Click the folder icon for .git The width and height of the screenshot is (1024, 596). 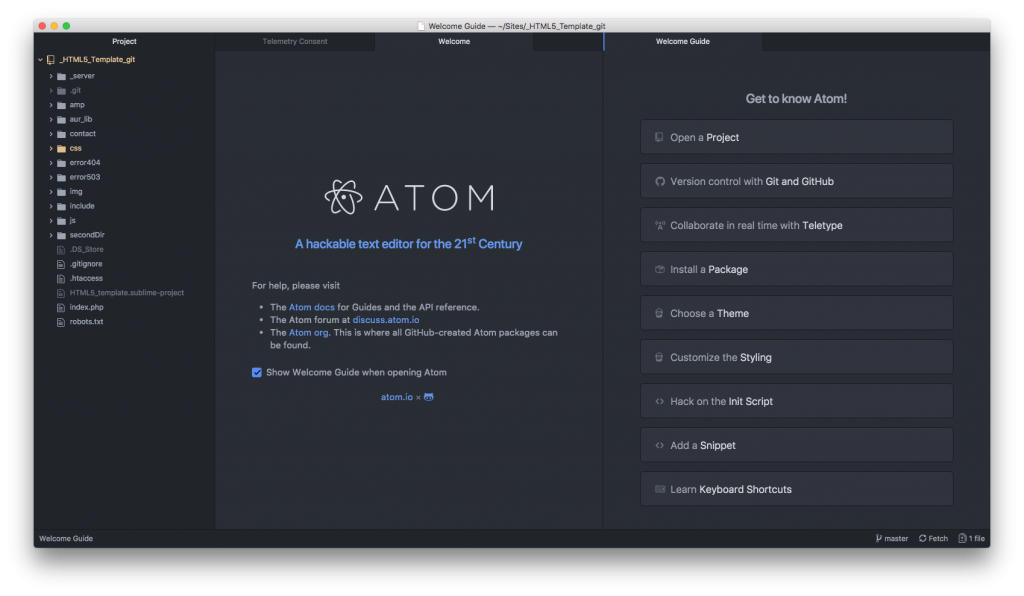click(61, 91)
